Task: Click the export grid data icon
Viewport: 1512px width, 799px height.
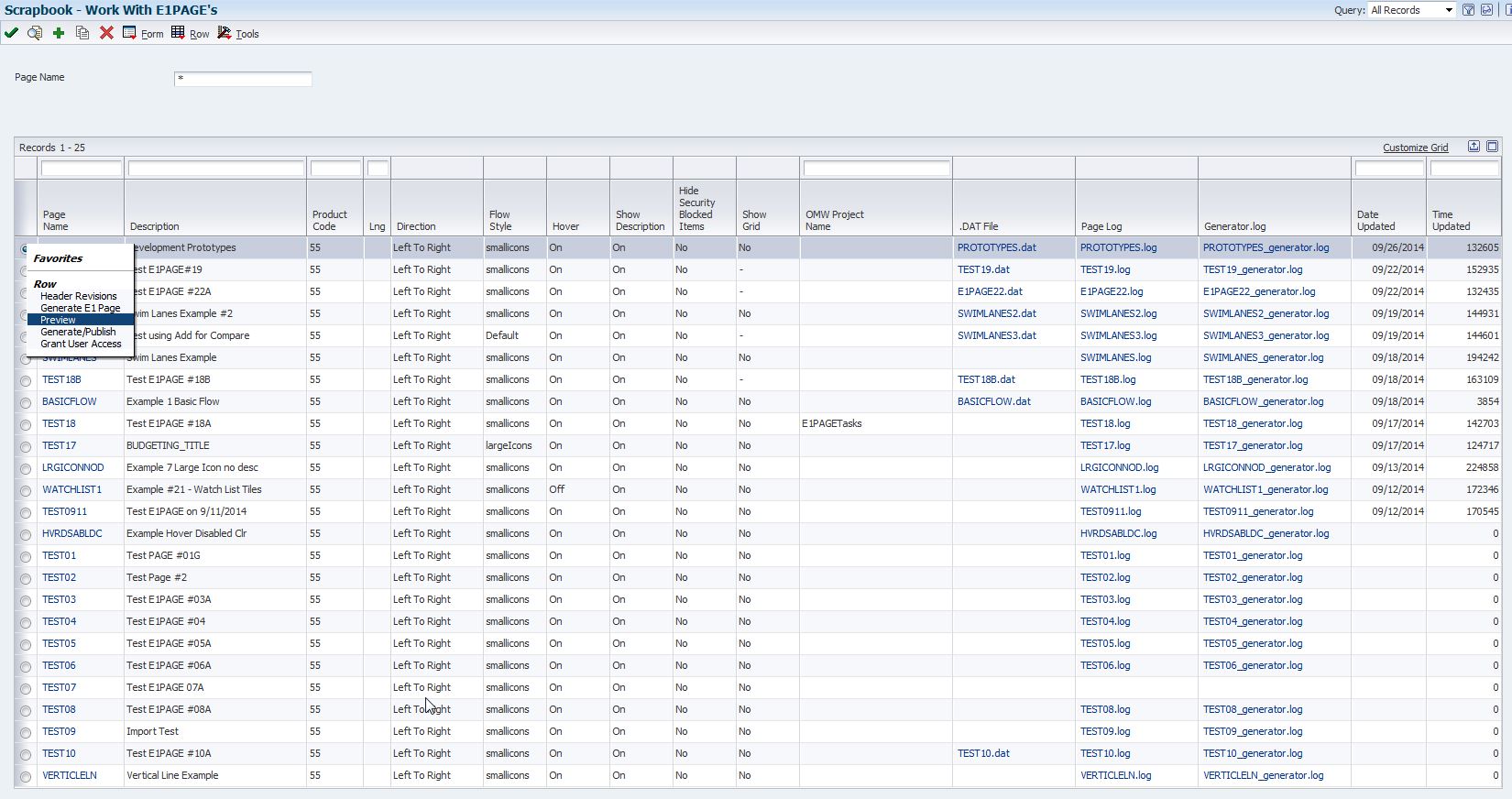Action: pyautogui.click(x=1474, y=147)
